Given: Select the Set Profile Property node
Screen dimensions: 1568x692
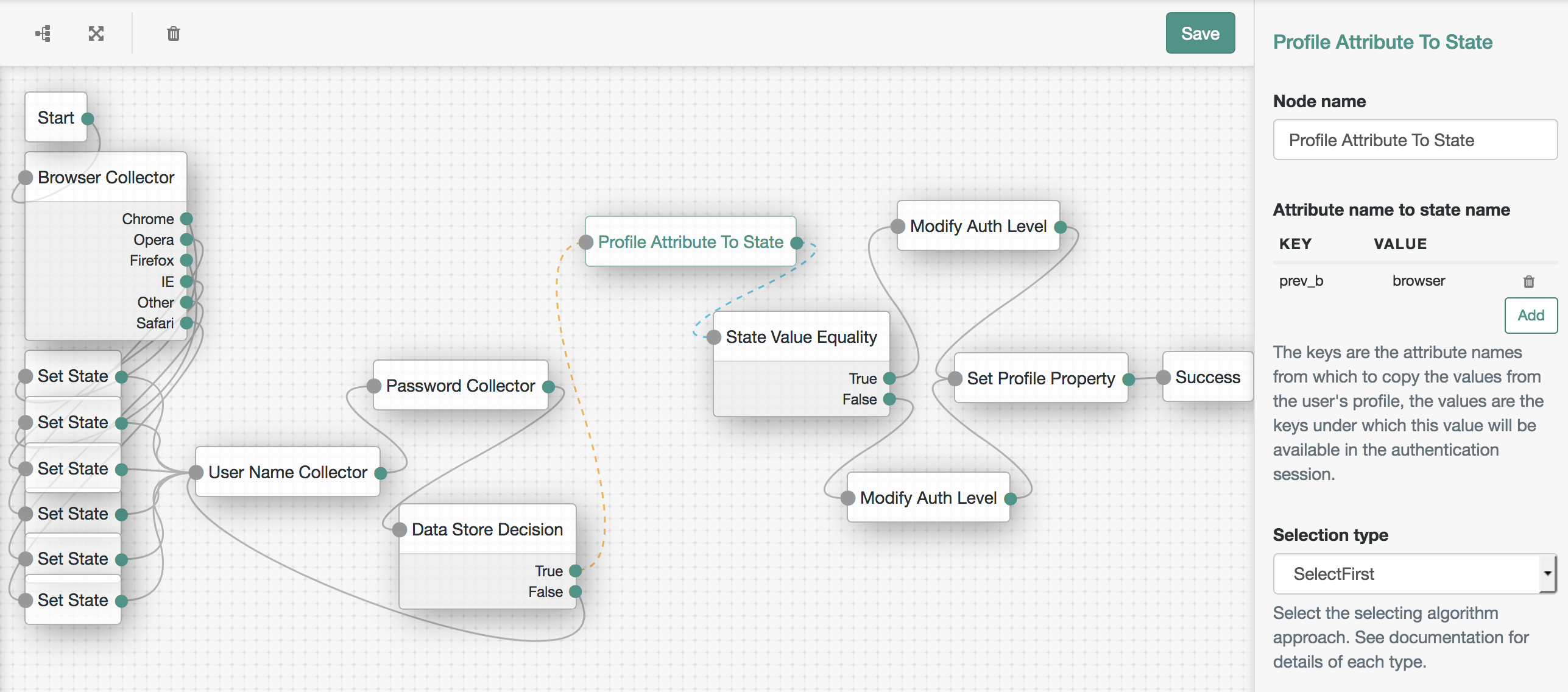Looking at the screenshot, I should (1040, 378).
